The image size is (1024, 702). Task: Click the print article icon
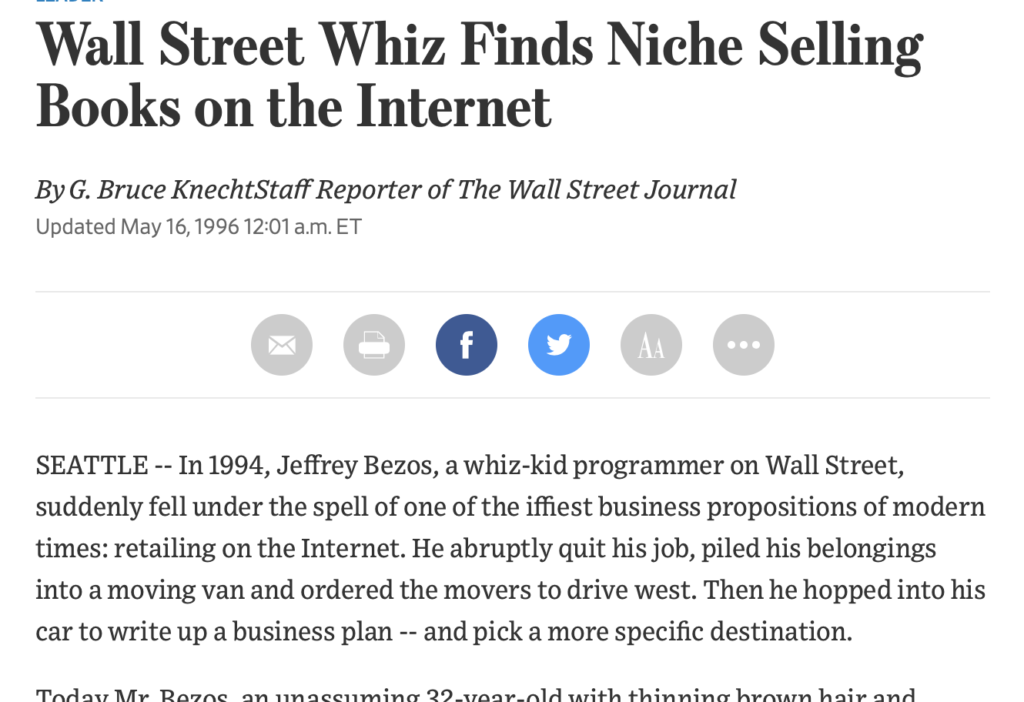(x=374, y=345)
